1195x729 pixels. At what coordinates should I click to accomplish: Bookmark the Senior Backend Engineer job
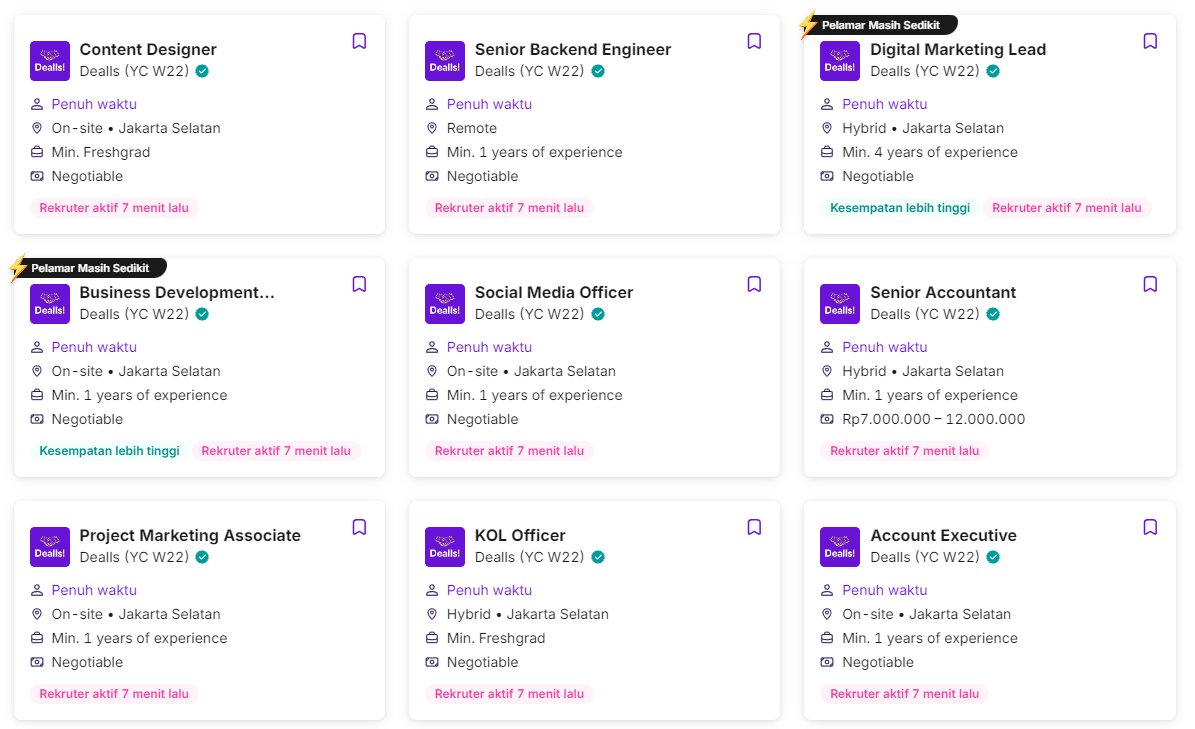754,41
